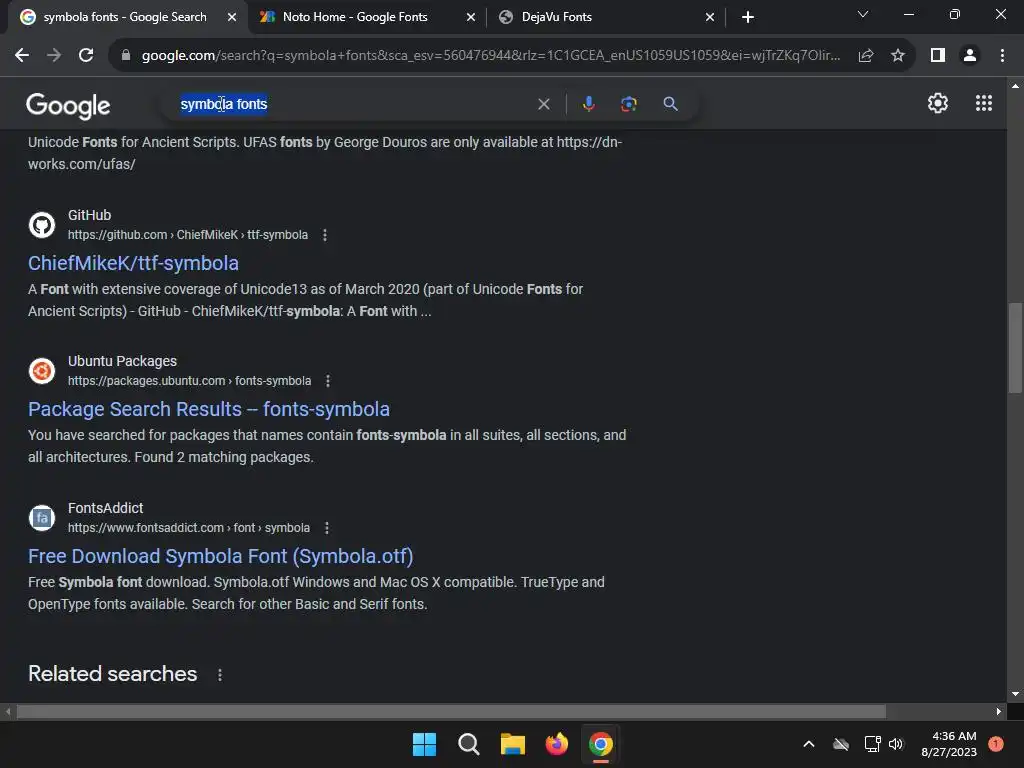
Task: Close the Noto Home tab
Action: click(x=471, y=17)
